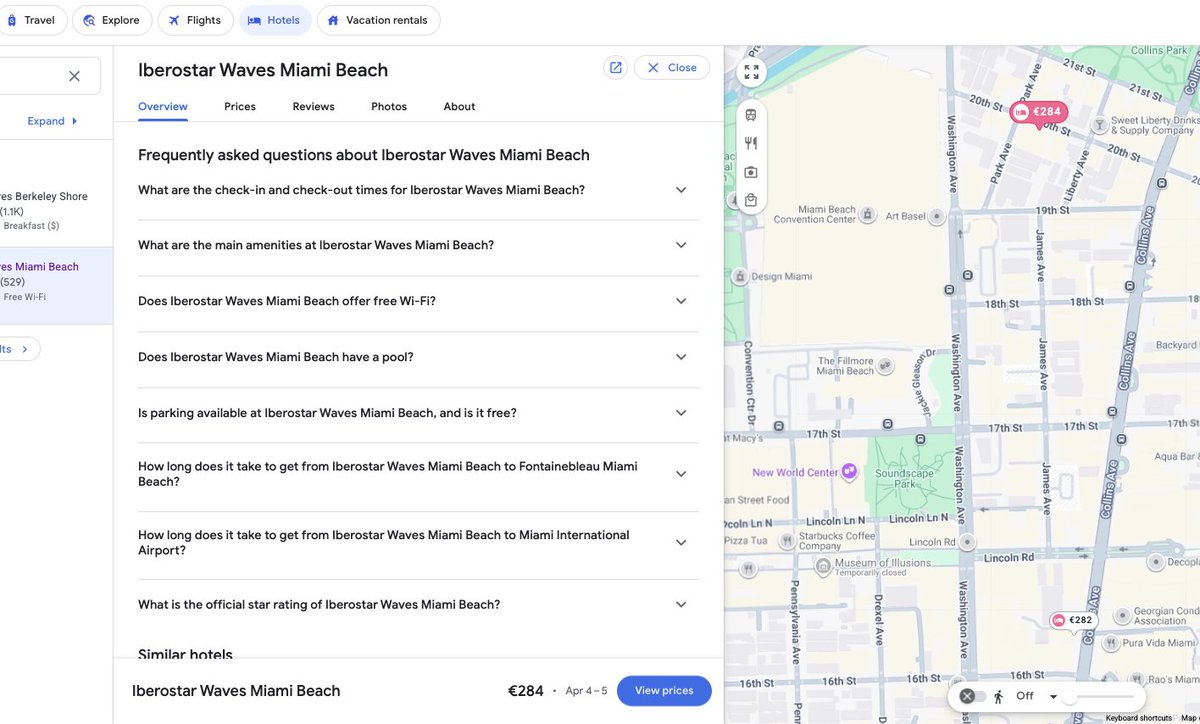Select the Hotels tab

(274, 20)
